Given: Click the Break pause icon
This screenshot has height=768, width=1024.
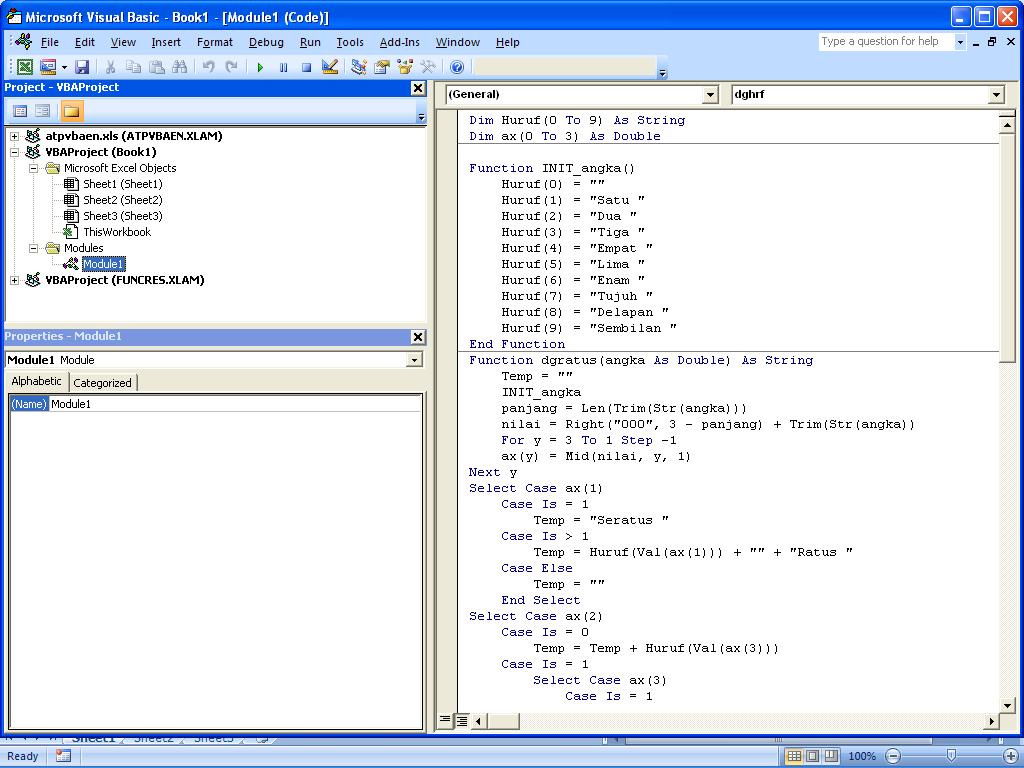Looking at the screenshot, I should [x=283, y=67].
